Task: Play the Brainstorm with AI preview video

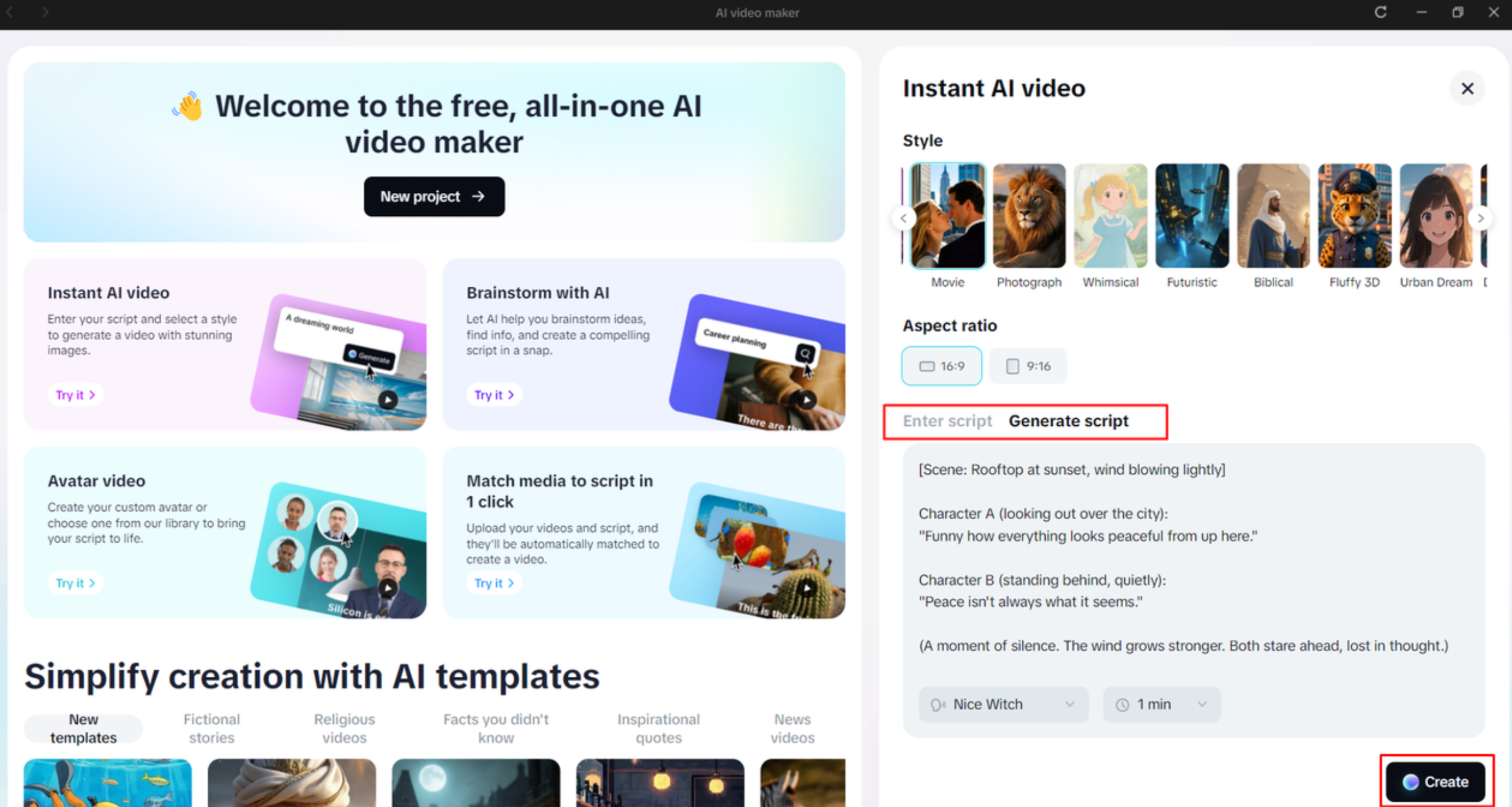Action: coord(806,400)
